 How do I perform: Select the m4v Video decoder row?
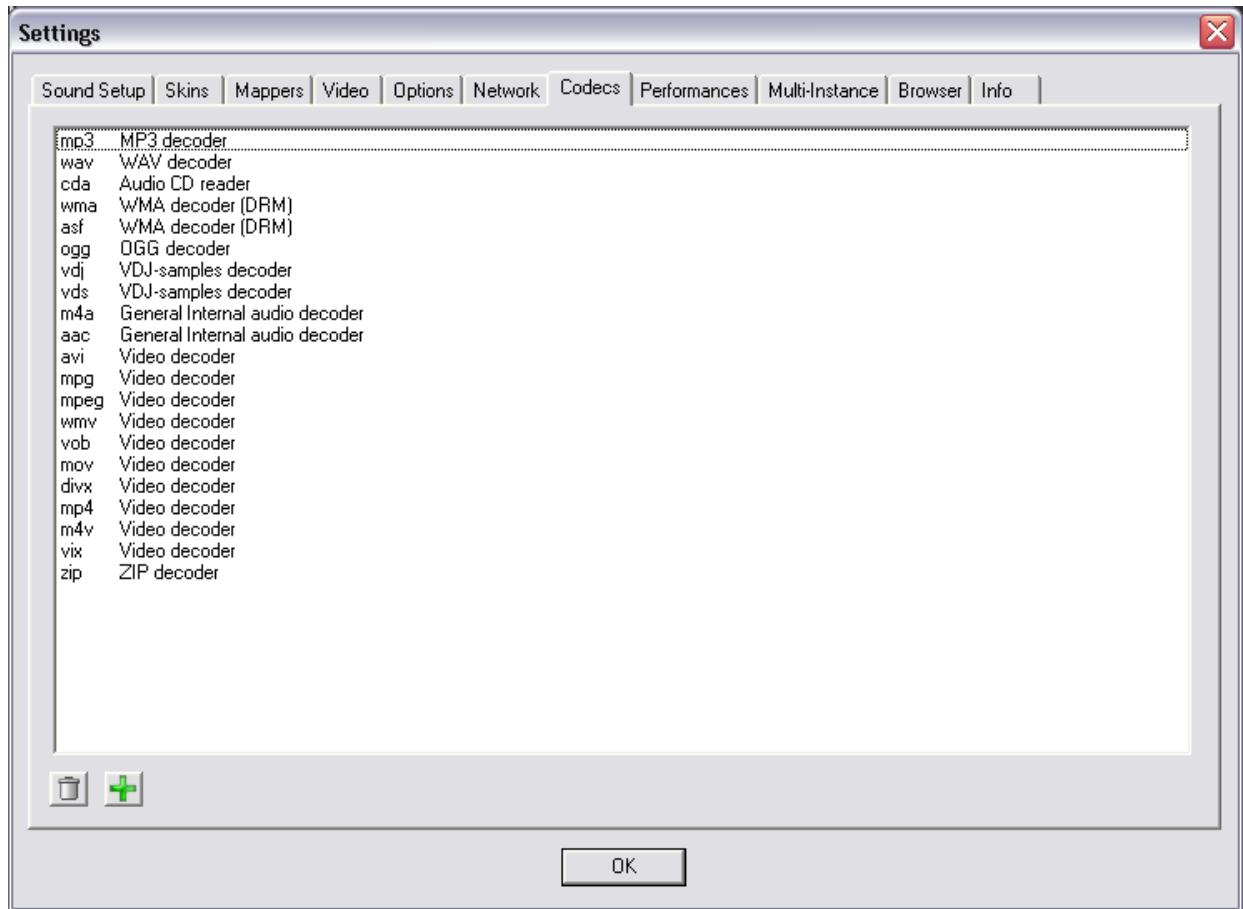[x=622, y=529]
